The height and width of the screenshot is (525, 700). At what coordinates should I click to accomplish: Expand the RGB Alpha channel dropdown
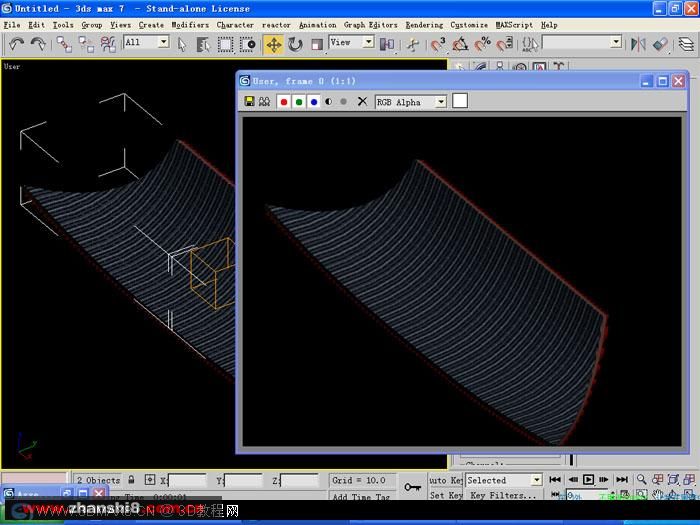point(441,102)
